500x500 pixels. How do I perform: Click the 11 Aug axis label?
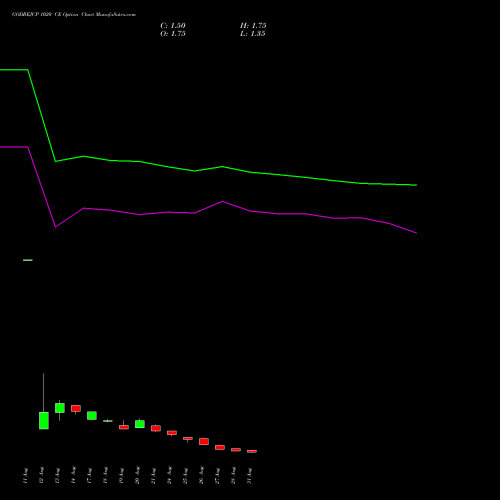[26, 476]
